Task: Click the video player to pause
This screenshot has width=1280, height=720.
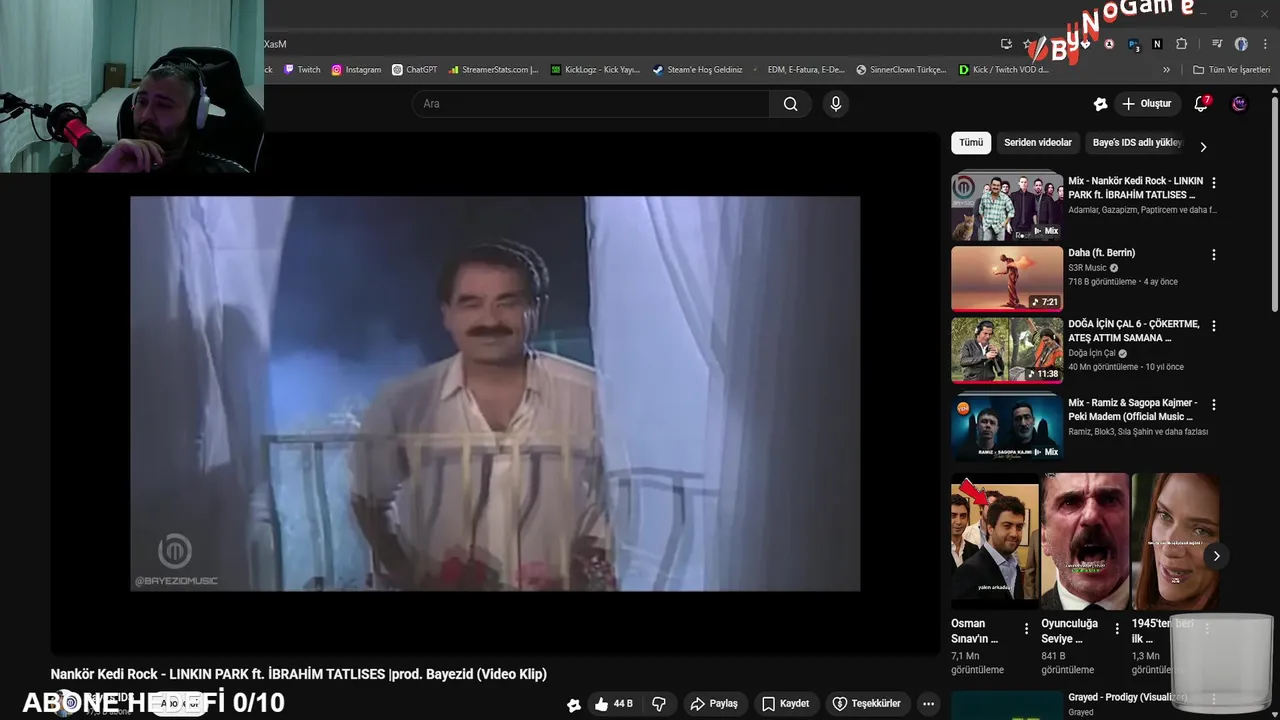Action: [495, 393]
